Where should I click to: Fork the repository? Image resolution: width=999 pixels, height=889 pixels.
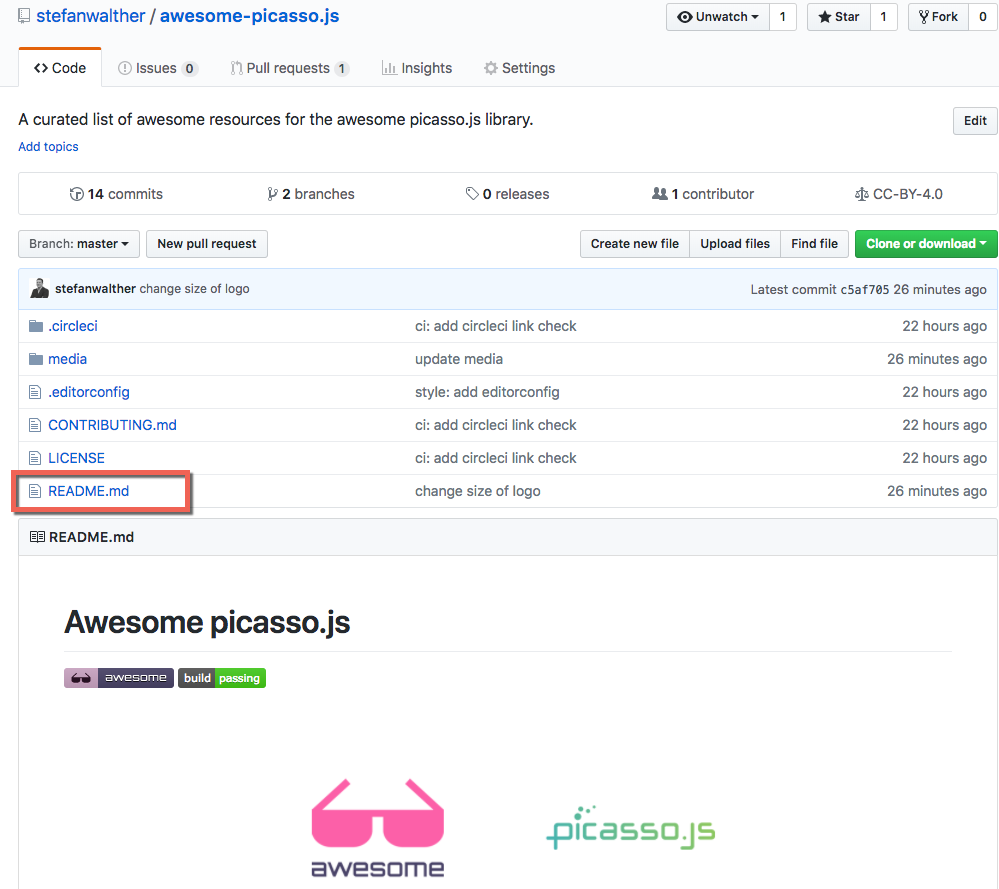coord(938,17)
